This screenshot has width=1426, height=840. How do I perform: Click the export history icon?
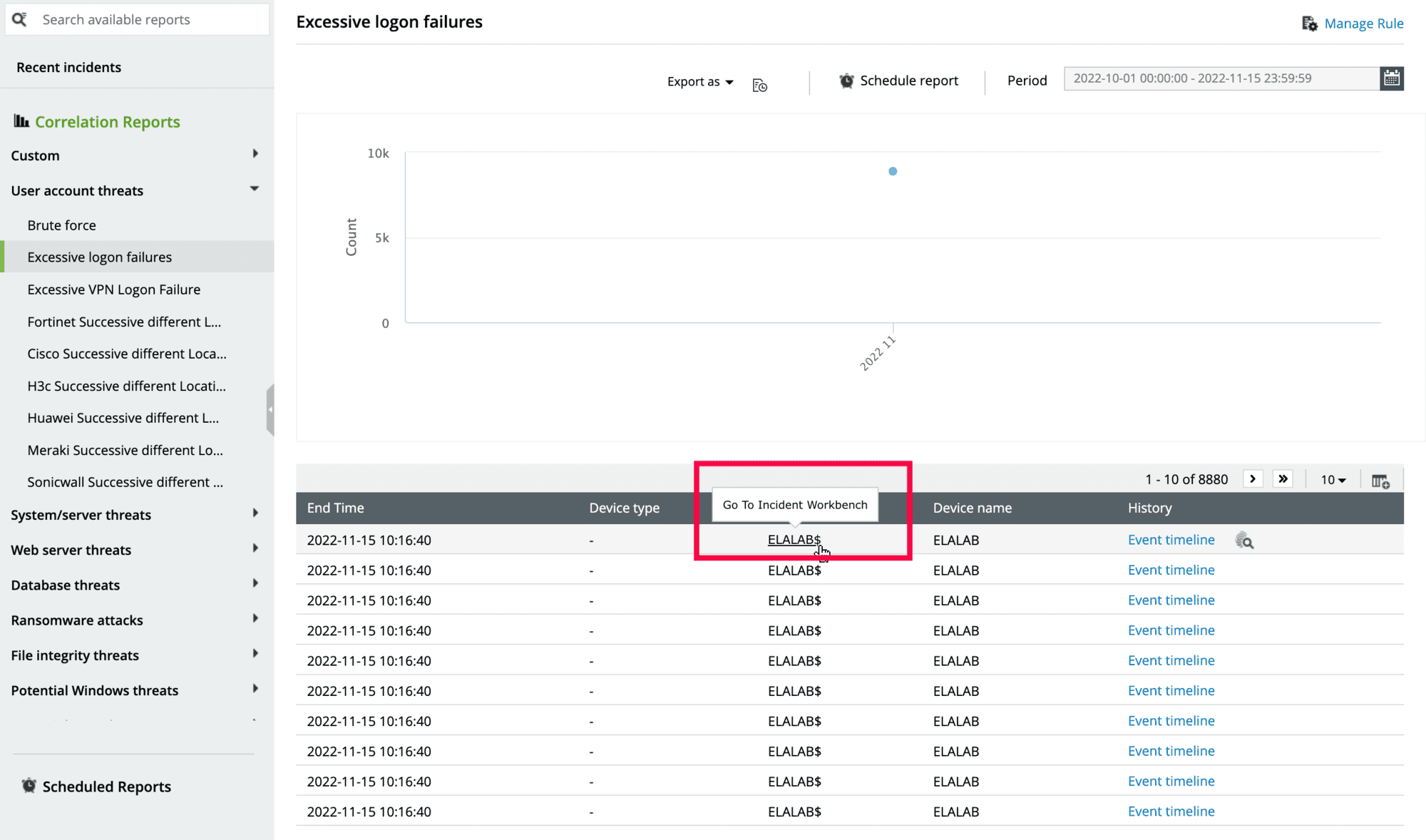pyautogui.click(x=759, y=86)
